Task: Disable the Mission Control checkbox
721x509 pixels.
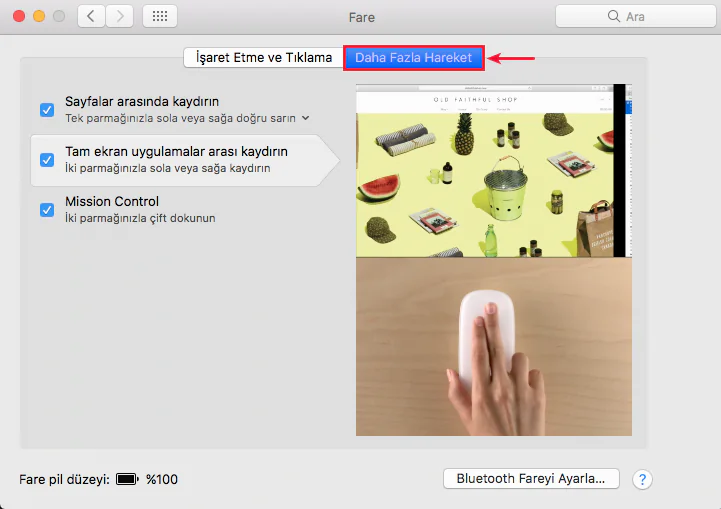Action: 47,210
